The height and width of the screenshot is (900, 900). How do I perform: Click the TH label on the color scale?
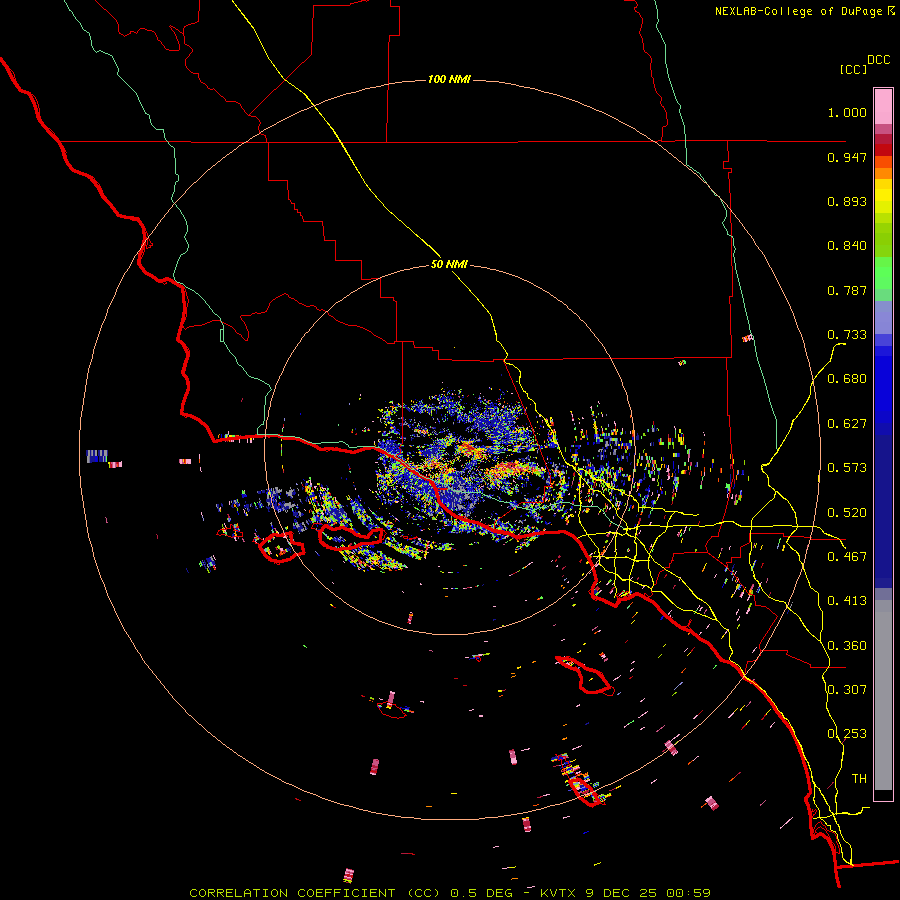(x=859, y=779)
